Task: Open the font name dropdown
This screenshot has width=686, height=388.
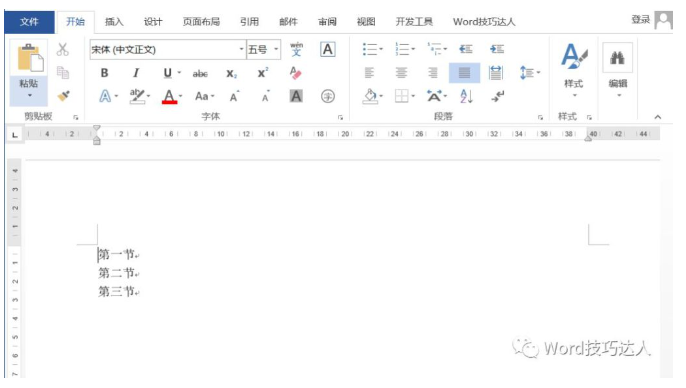Action: (241, 49)
